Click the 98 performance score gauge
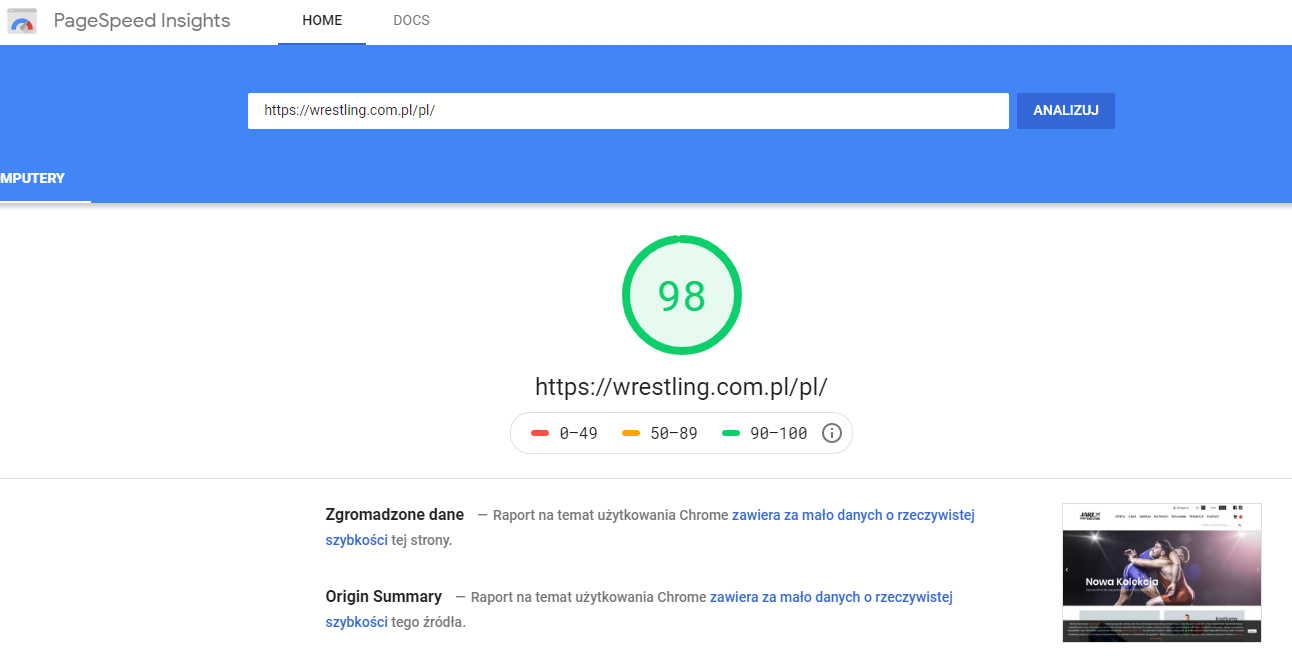The image size is (1292, 668). click(681, 296)
